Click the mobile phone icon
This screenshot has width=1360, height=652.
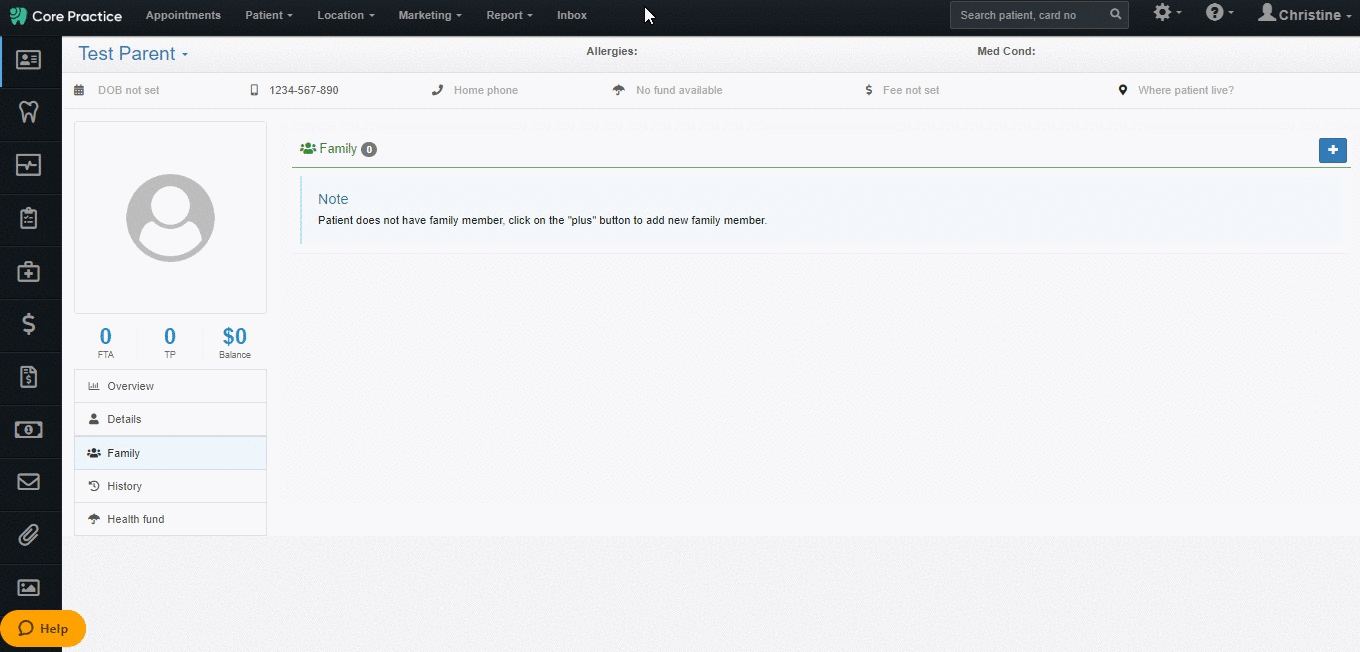(254, 90)
